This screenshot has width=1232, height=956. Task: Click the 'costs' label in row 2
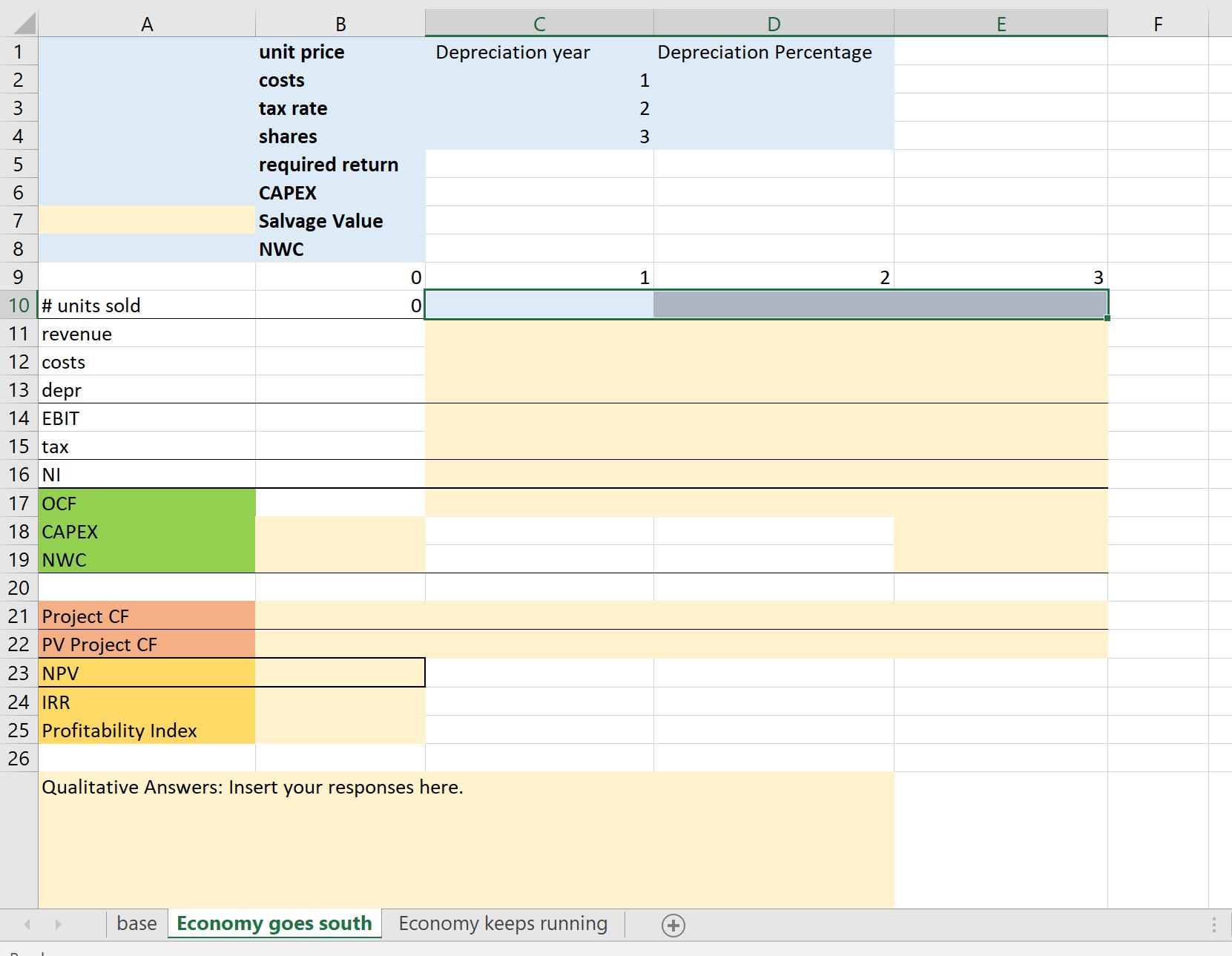click(x=340, y=80)
